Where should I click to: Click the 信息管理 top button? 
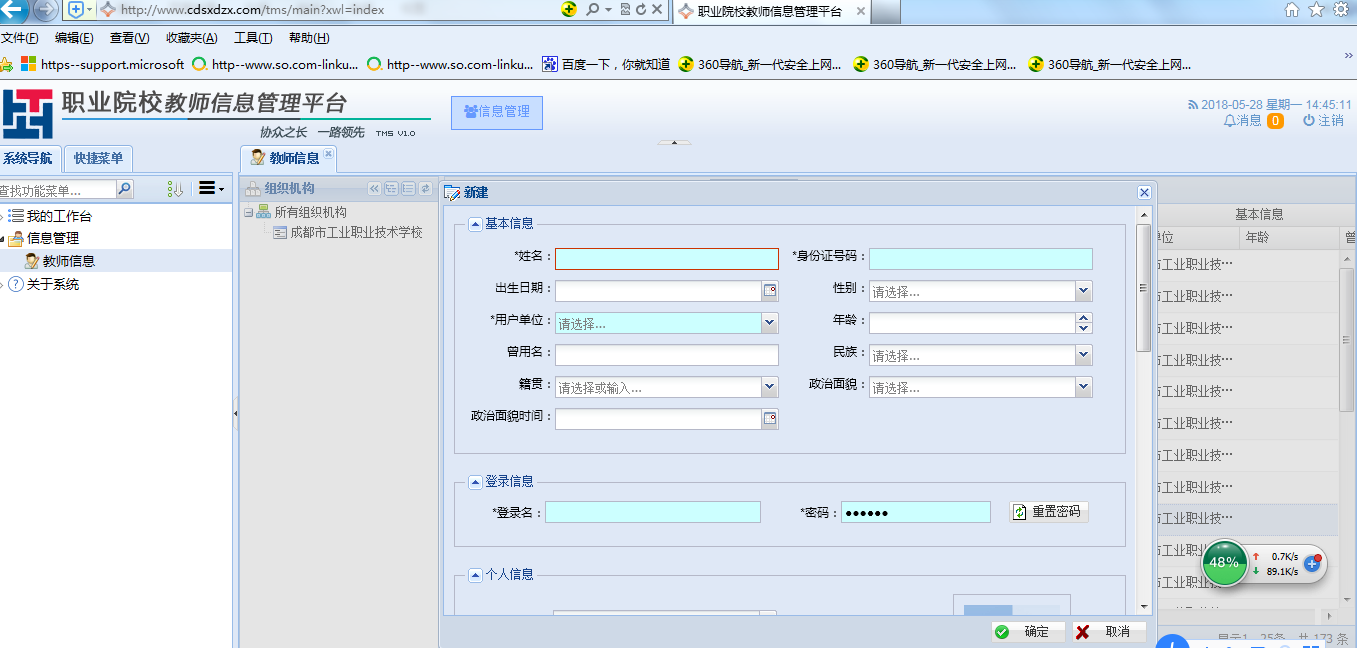(x=497, y=112)
